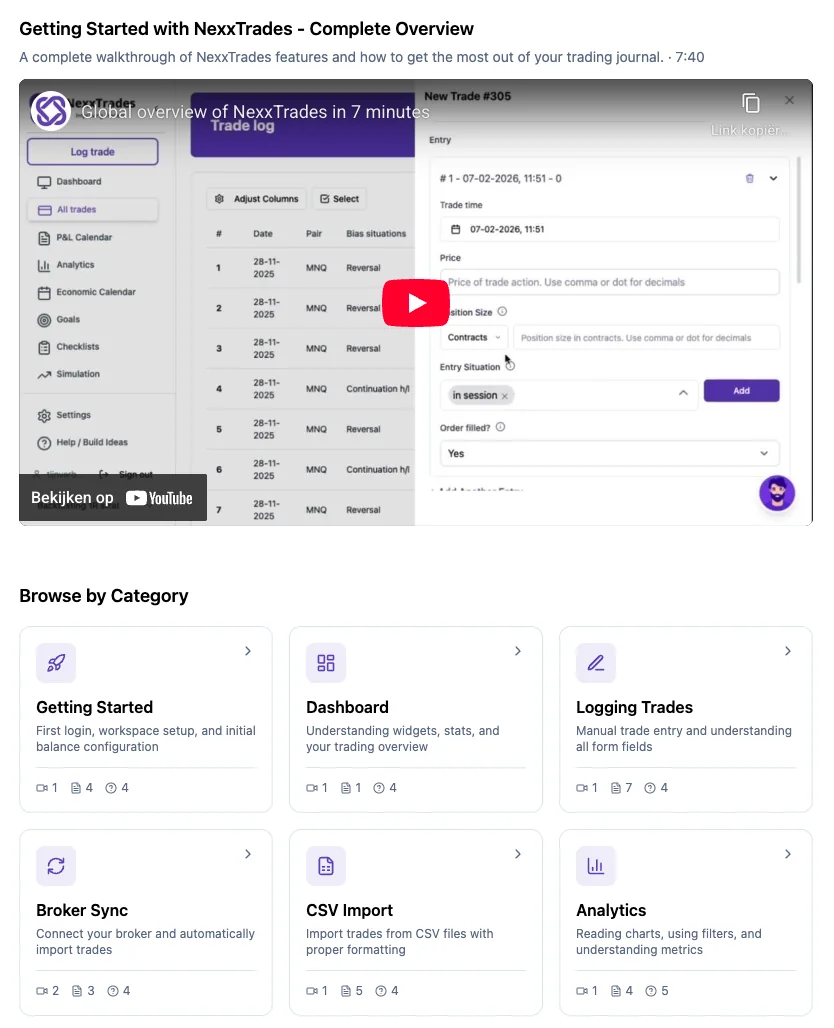The height and width of the screenshot is (1028, 834).
Task: Click the walkthrough description with 7:40 duration
Action: tap(362, 58)
